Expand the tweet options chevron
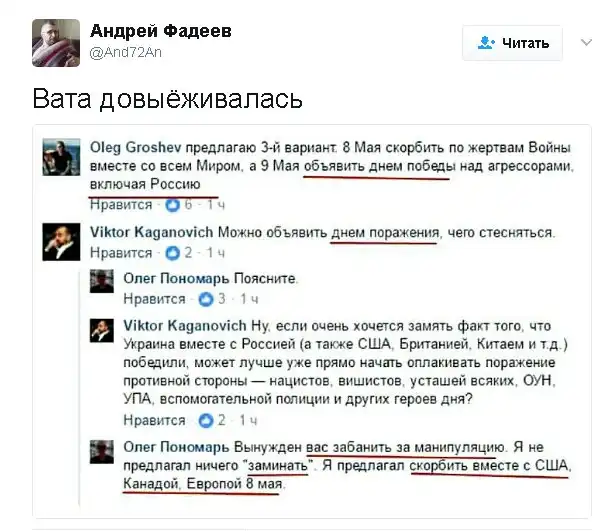 tap(586, 42)
